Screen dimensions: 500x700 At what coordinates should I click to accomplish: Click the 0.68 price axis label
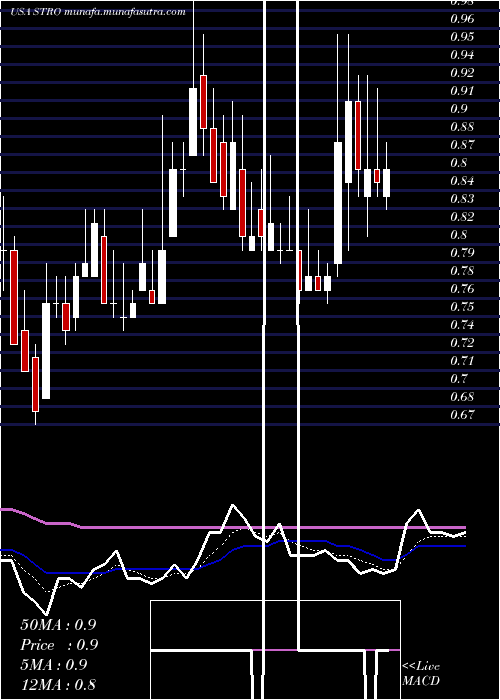click(462, 397)
